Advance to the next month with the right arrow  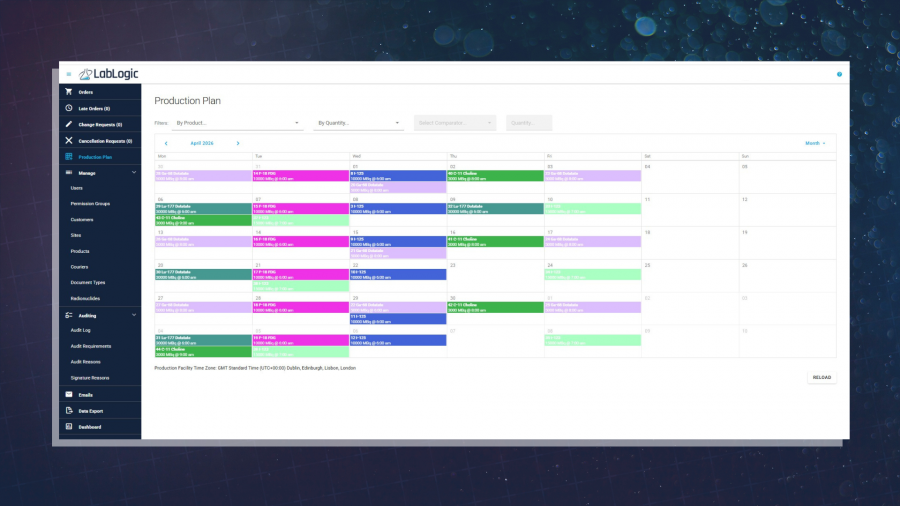click(238, 143)
